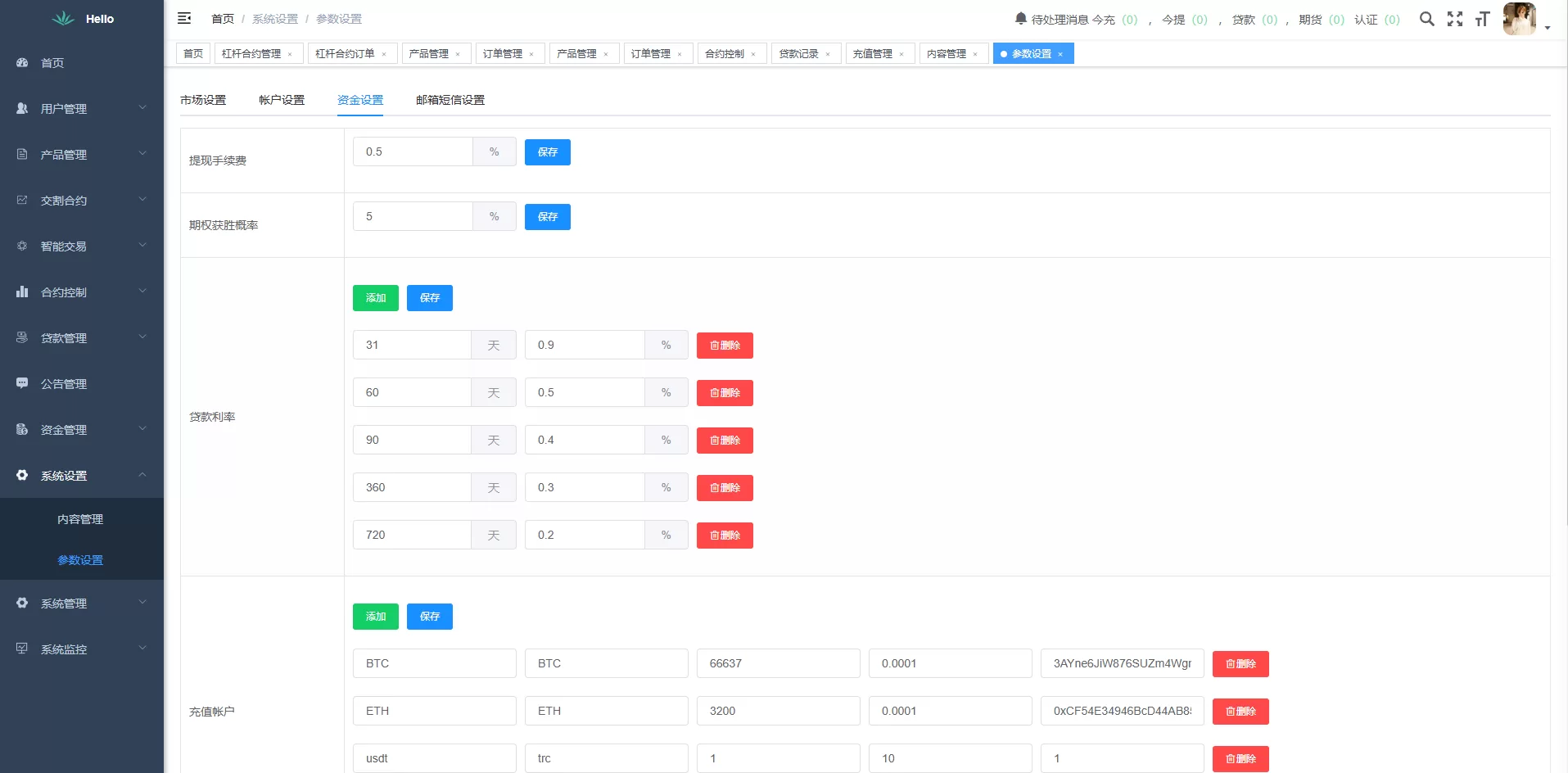Switch to the 帐户设置 tab

(x=282, y=100)
